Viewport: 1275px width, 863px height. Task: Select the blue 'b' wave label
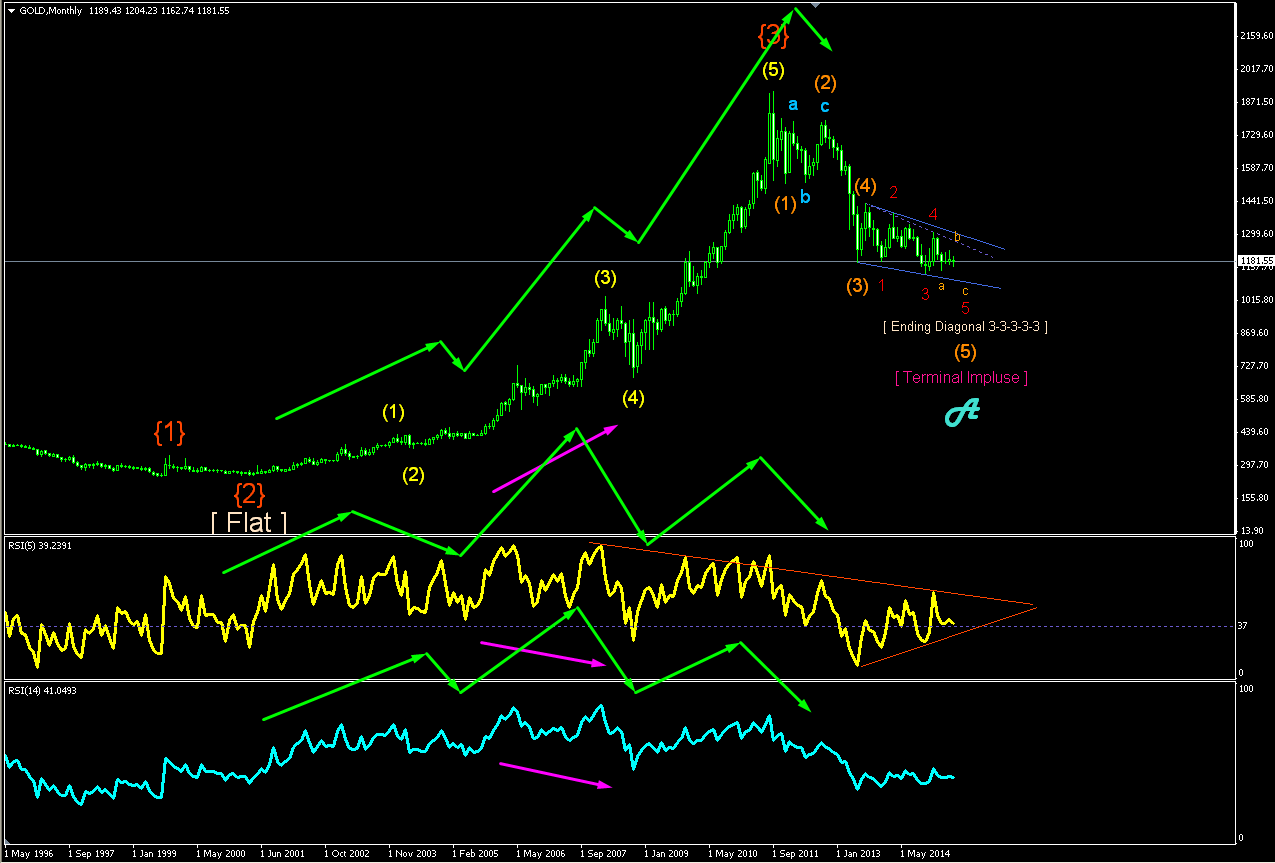pos(805,197)
